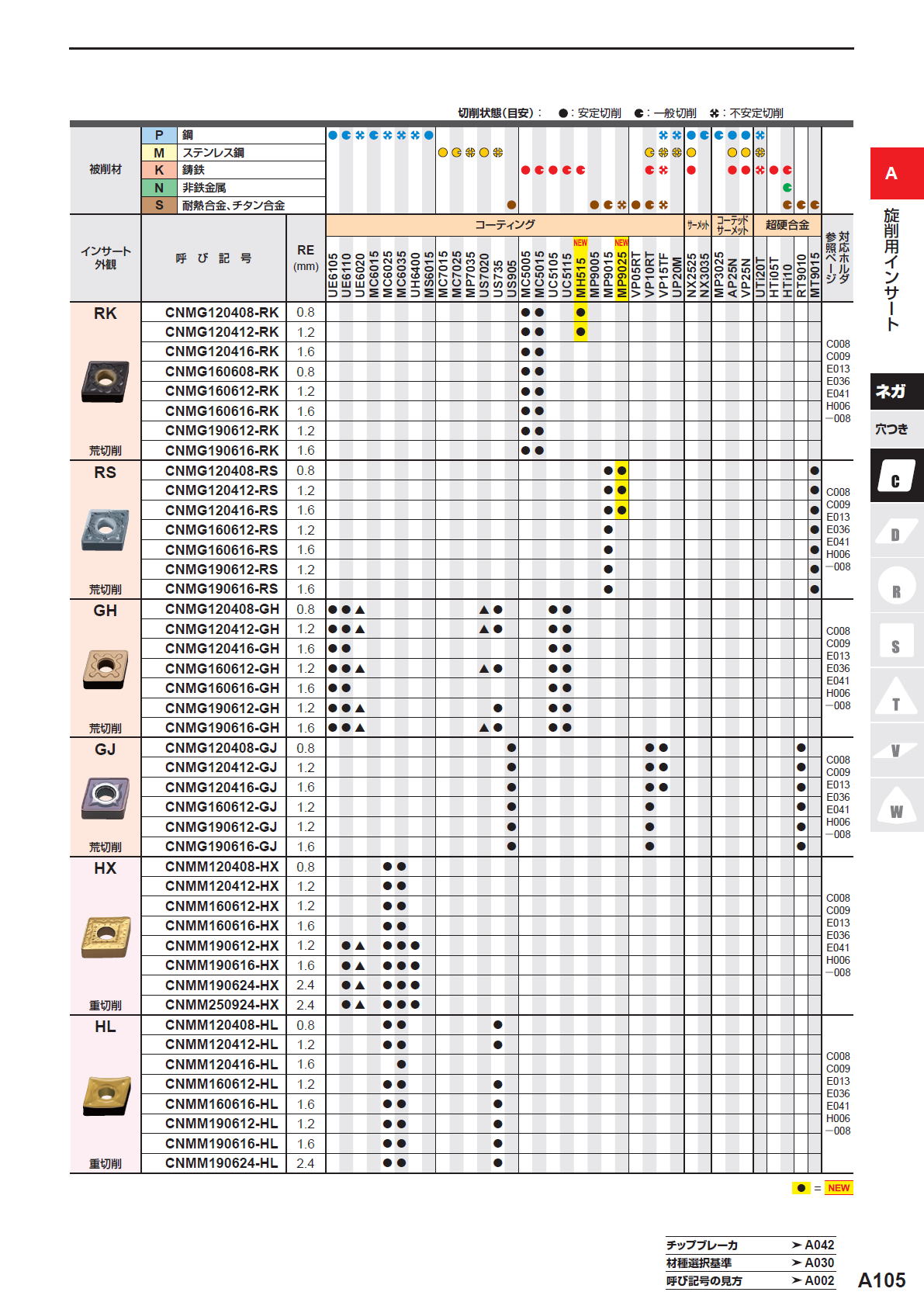Click the 不安定切削 legend symbol
The height and width of the screenshot is (1299, 924).
(x=714, y=113)
